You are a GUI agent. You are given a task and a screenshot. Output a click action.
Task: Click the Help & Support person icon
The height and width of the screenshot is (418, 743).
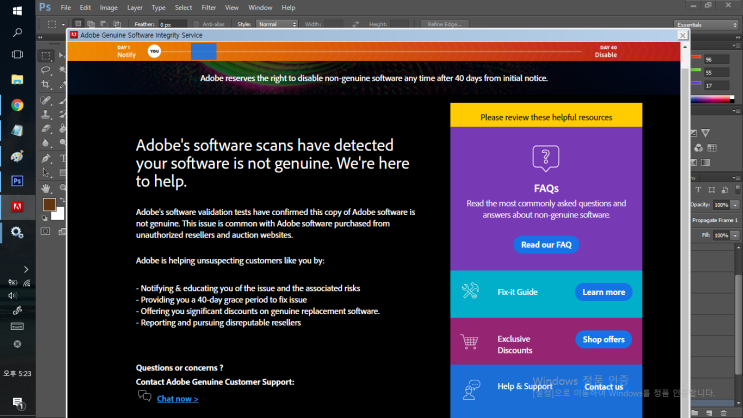(471, 390)
